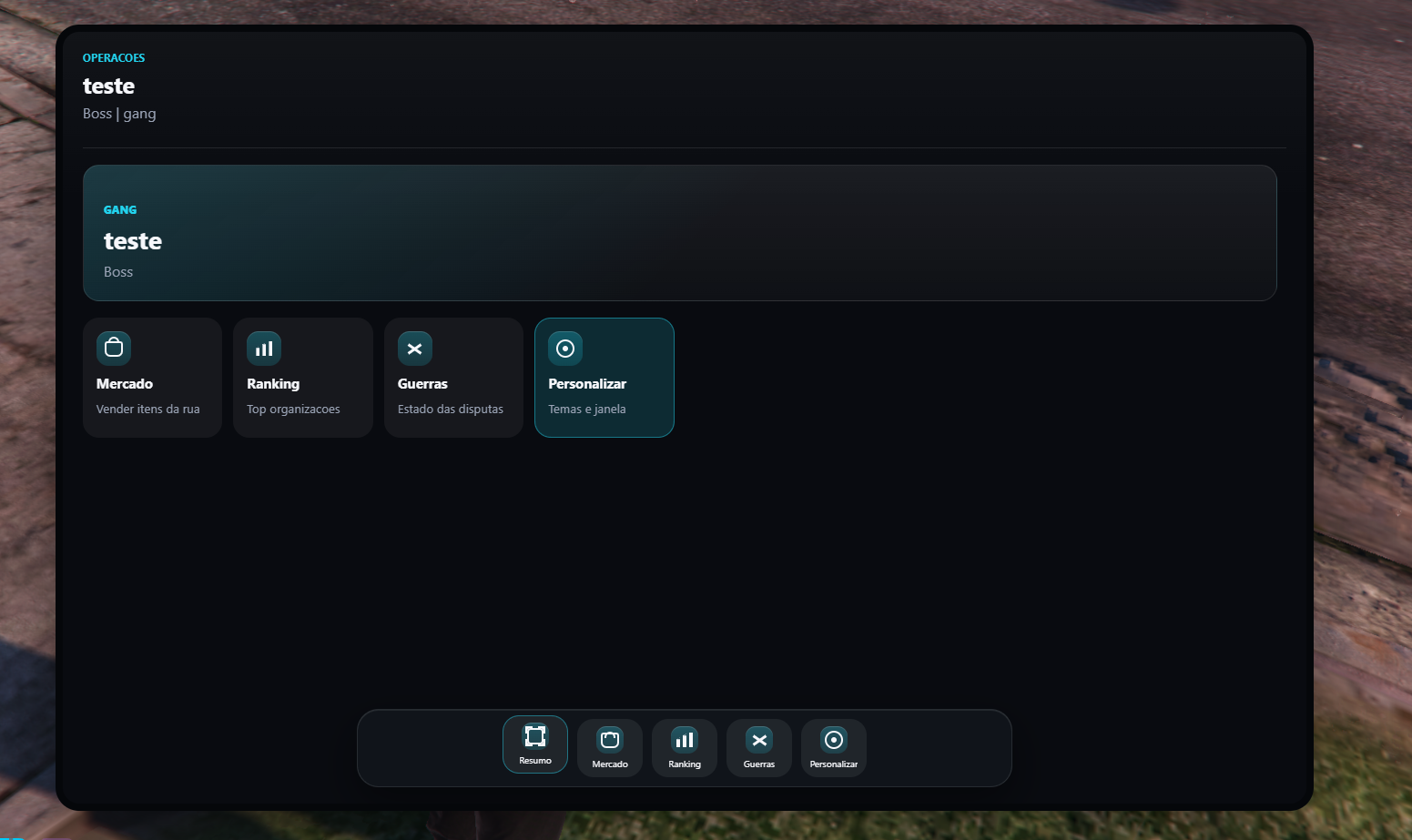Switch to Mercado tab in bottom dock
1412x840 pixels.
point(610,748)
